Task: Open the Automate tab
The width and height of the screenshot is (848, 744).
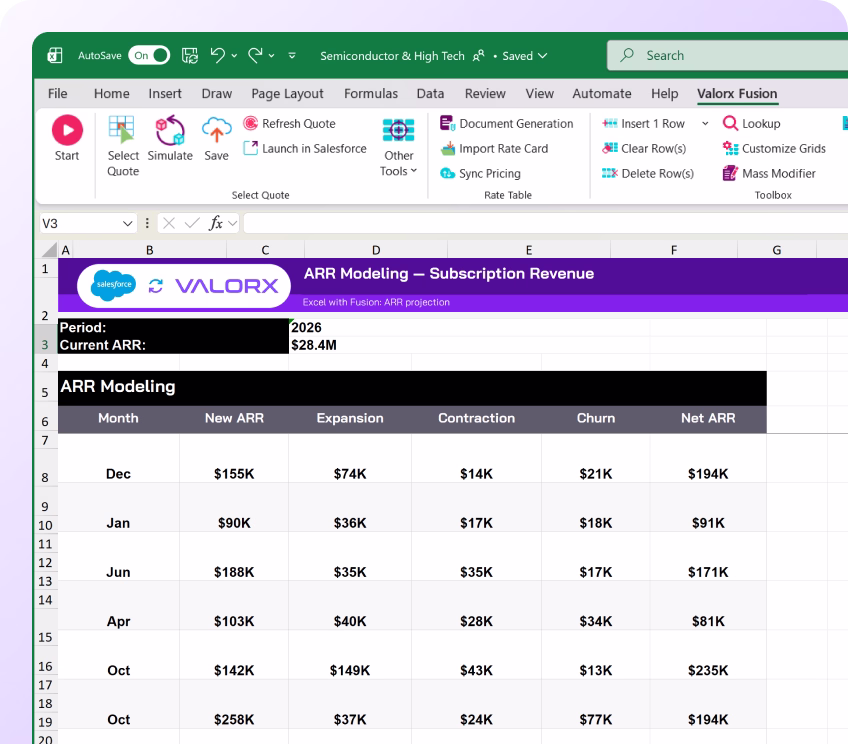Action: click(602, 94)
